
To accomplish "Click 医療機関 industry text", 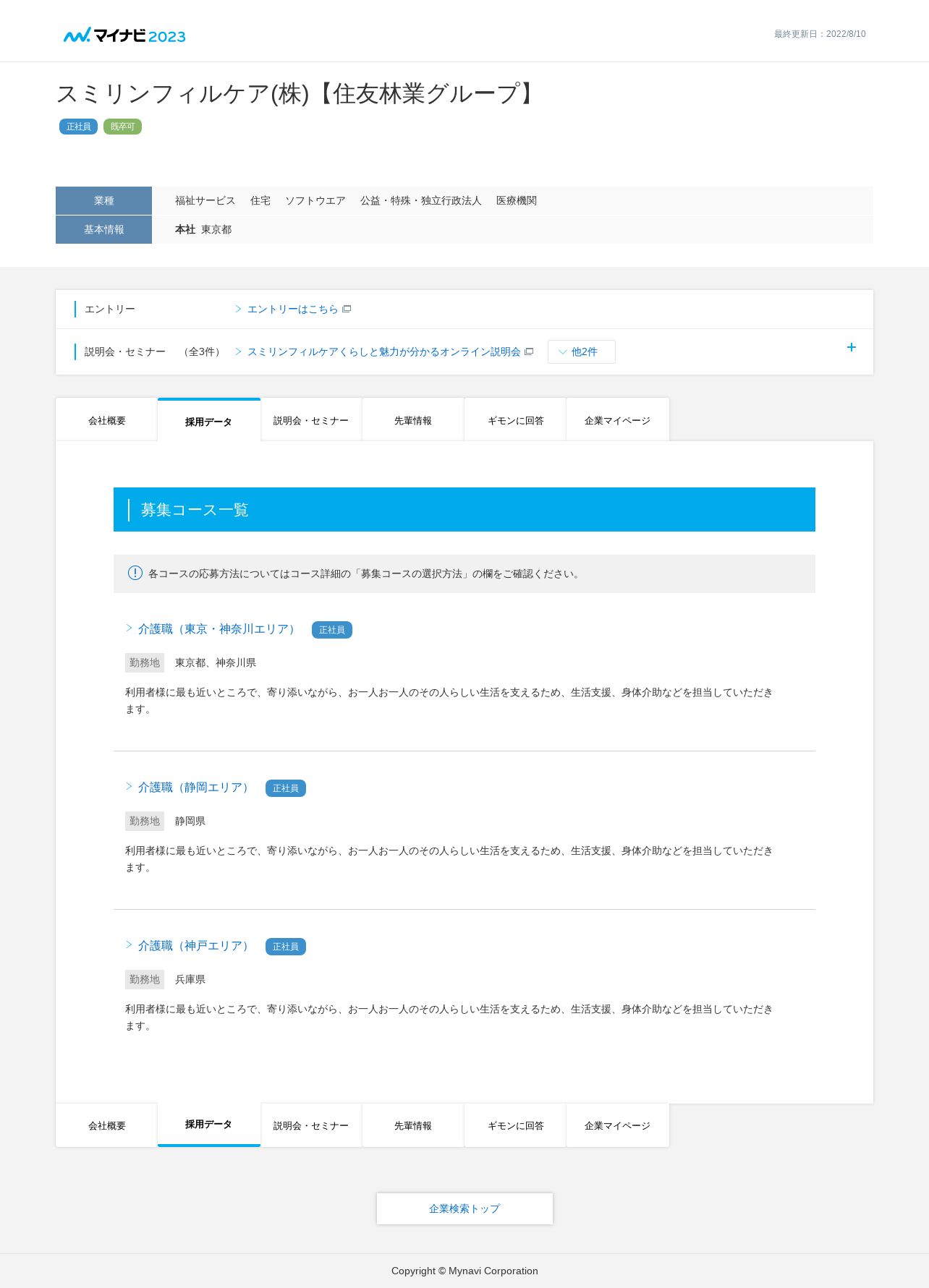I will coord(517,200).
